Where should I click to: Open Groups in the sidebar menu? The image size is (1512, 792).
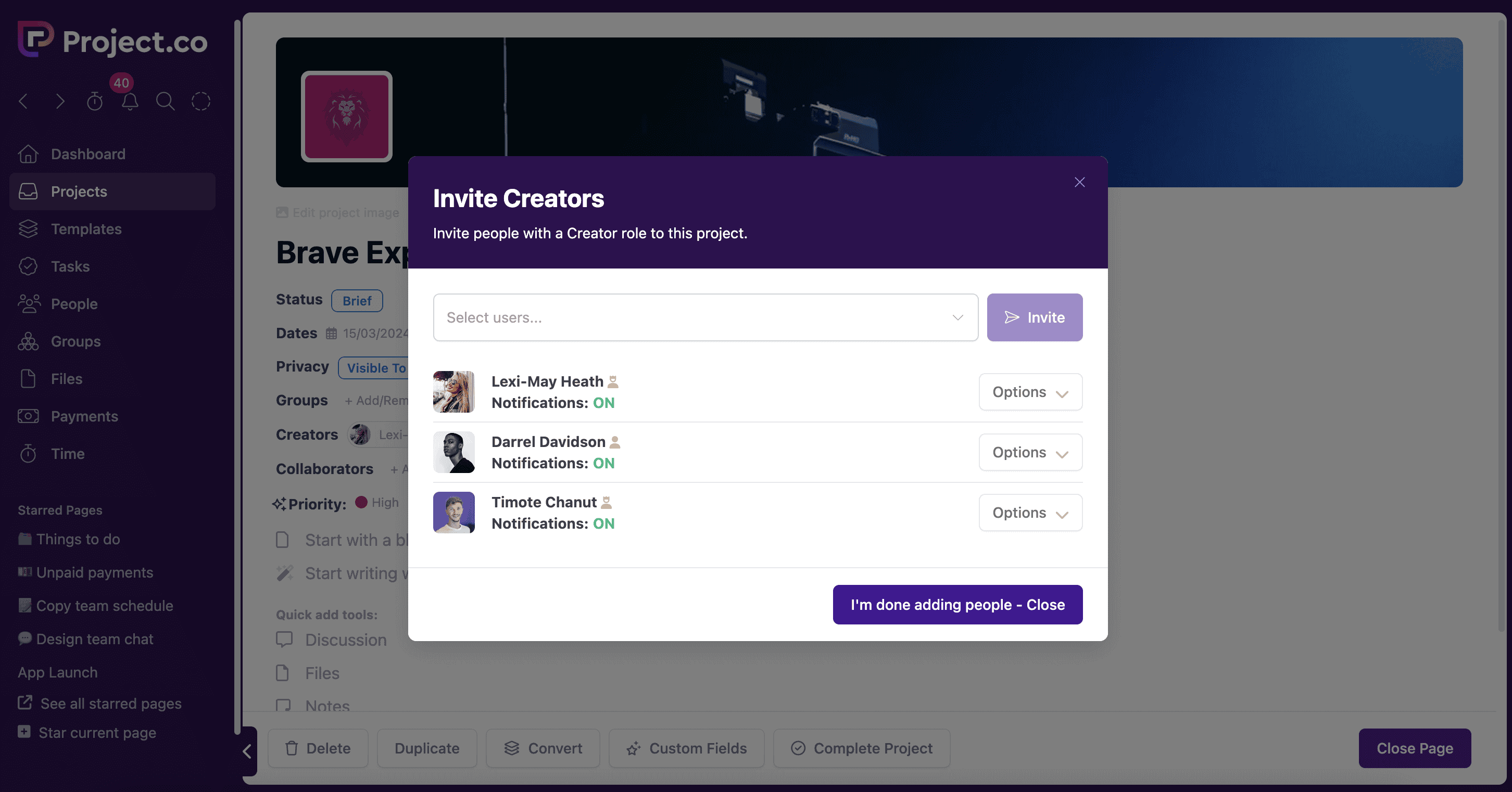pos(75,341)
